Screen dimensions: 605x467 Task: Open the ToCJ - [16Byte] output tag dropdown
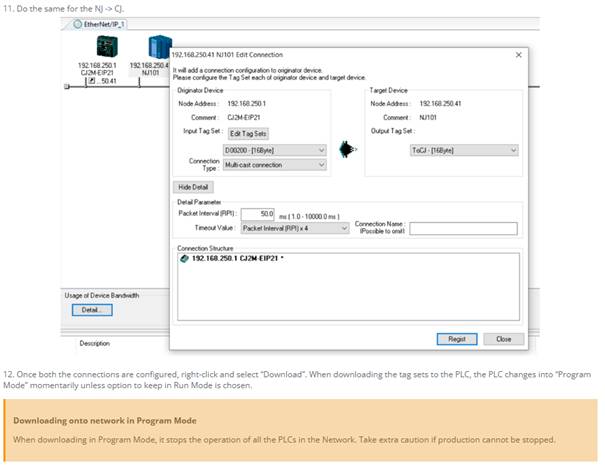pyautogui.click(x=464, y=150)
